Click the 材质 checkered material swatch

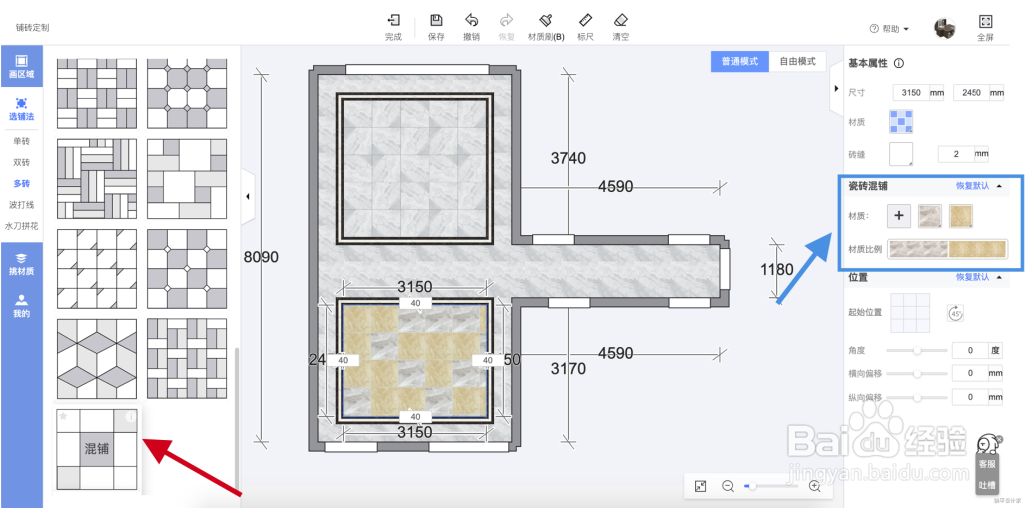tap(900, 122)
